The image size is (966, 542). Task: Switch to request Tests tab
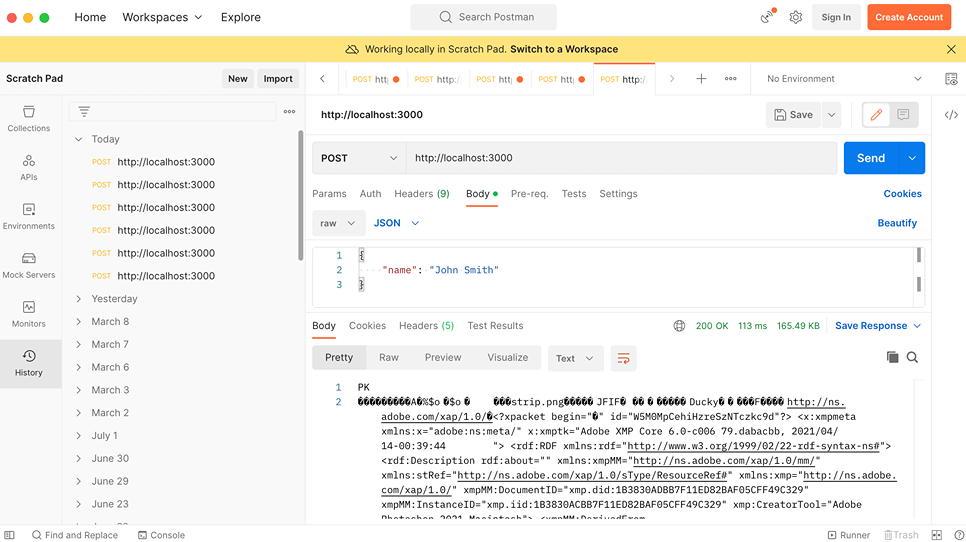[574, 193]
